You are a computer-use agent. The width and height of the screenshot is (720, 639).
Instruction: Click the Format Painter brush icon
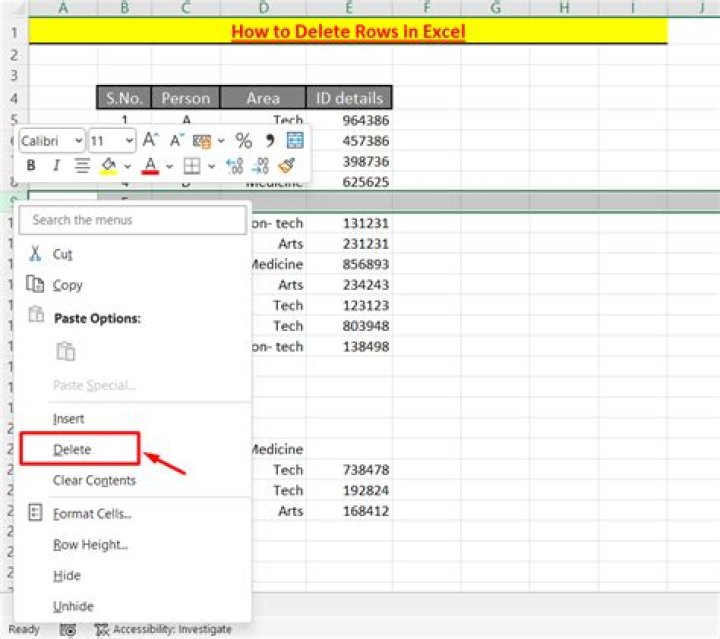click(287, 166)
